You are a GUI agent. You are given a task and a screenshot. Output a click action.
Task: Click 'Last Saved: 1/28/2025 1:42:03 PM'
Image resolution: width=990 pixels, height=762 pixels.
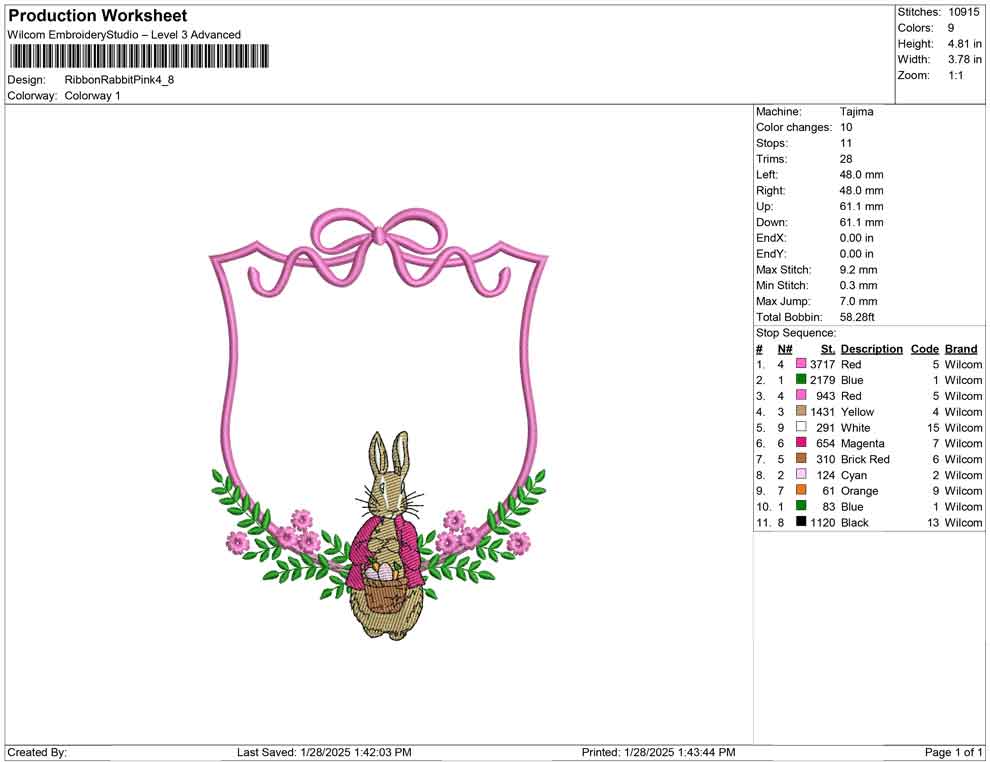pyautogui.click(x=325, y=752)
